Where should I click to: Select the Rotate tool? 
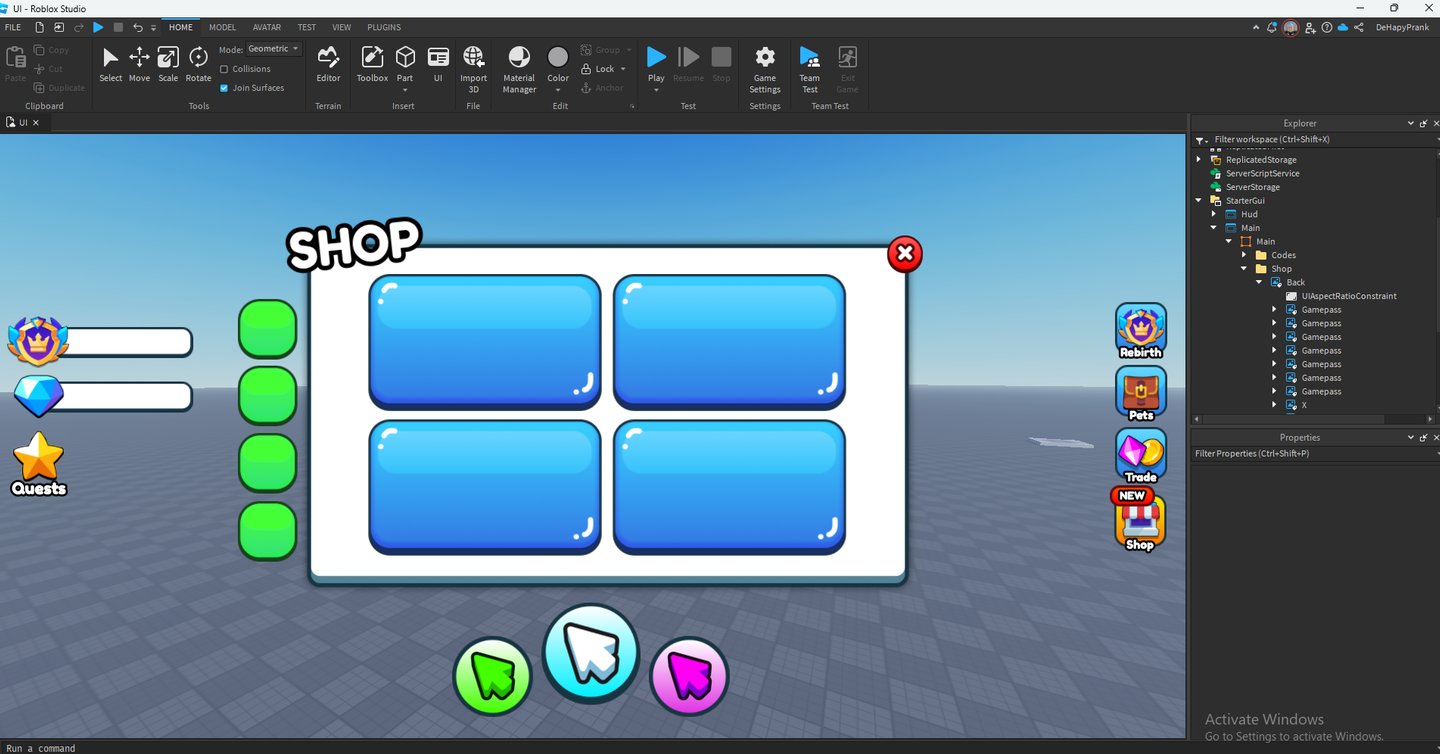[x=198, y=64]
